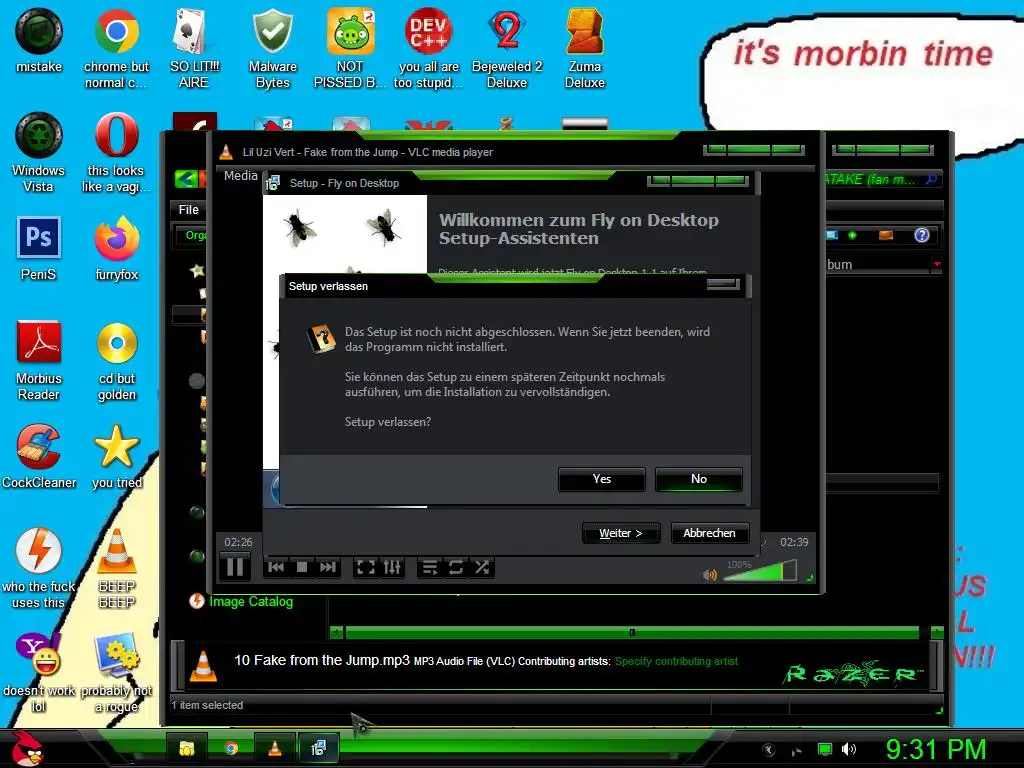The width and height of the screenshot is (1024, 768).
Task: Open the Opera icon labeled this looks like
Action: tap(116, 153)
